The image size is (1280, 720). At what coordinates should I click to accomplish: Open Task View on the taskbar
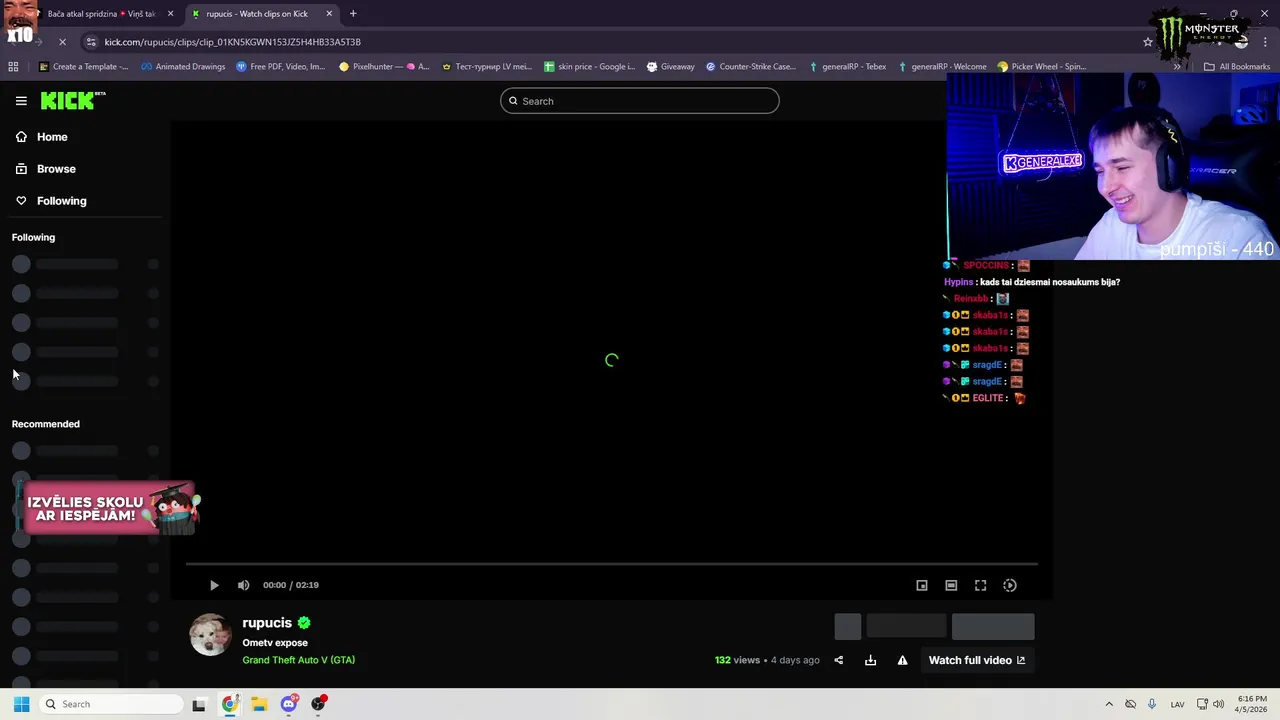coord(199,704)
